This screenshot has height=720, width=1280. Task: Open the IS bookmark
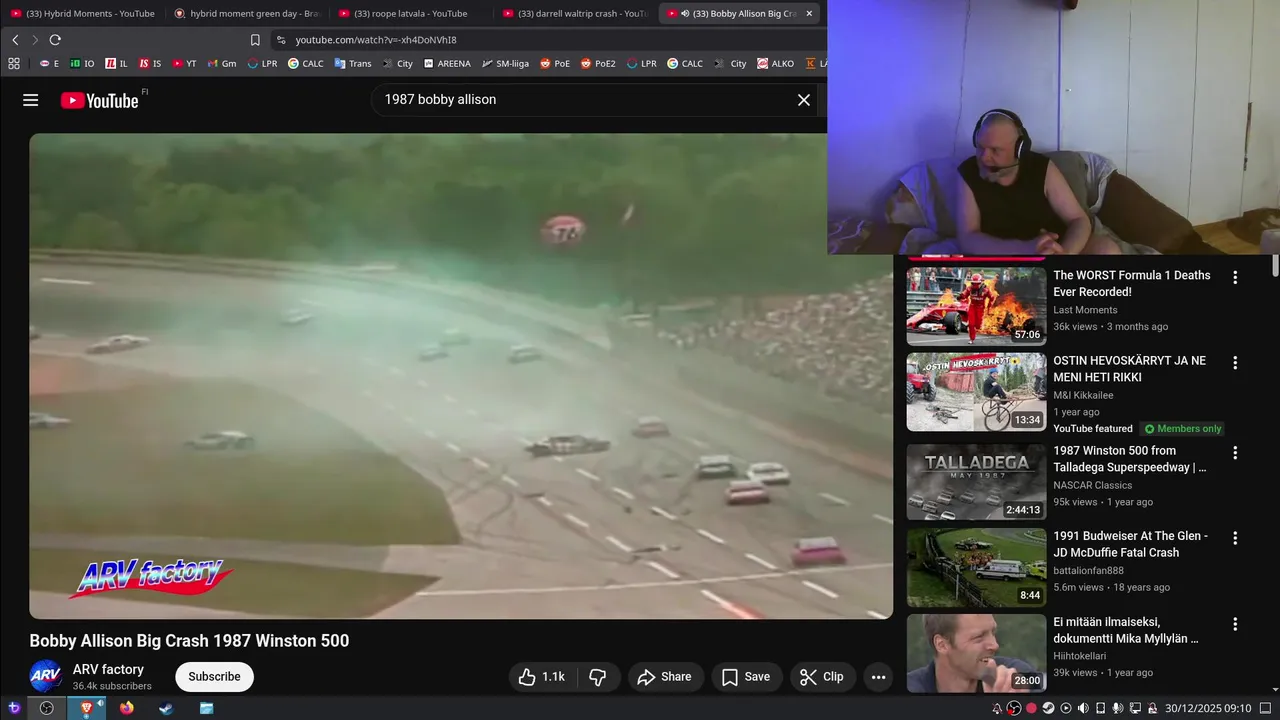(x=150, y=63)
